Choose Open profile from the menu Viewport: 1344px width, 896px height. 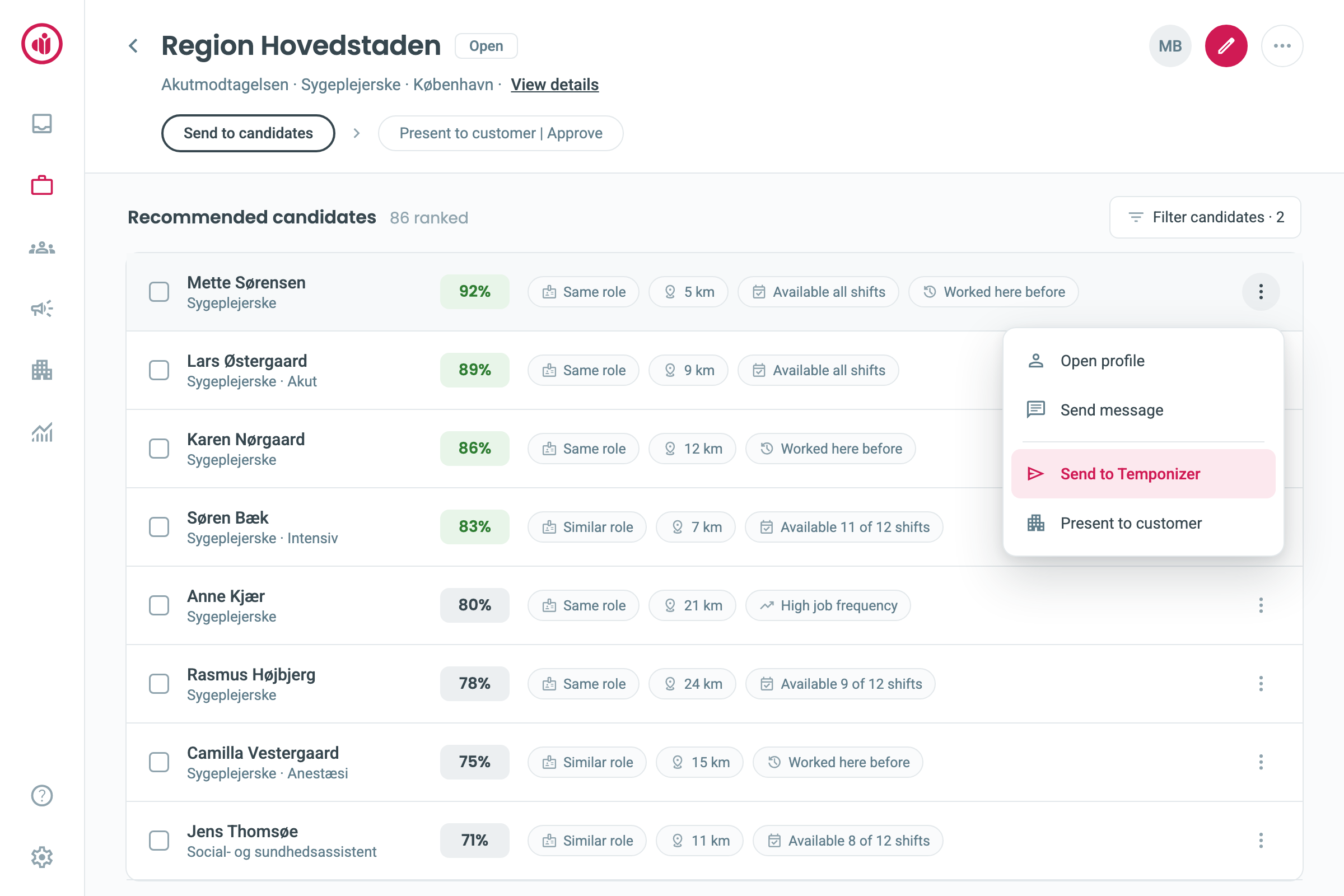[x=1143, y=361]
